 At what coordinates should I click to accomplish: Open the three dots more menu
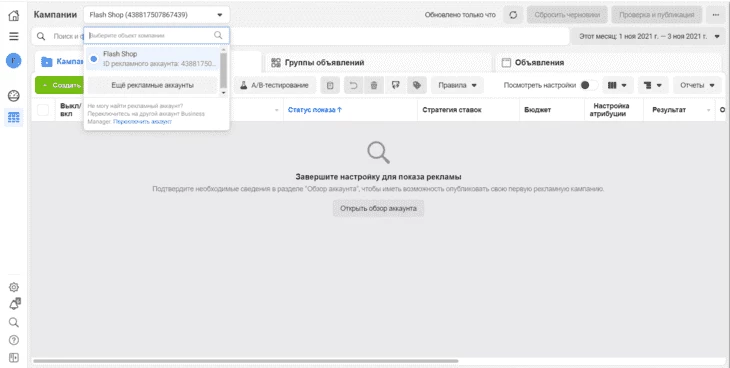coord(716,15)
